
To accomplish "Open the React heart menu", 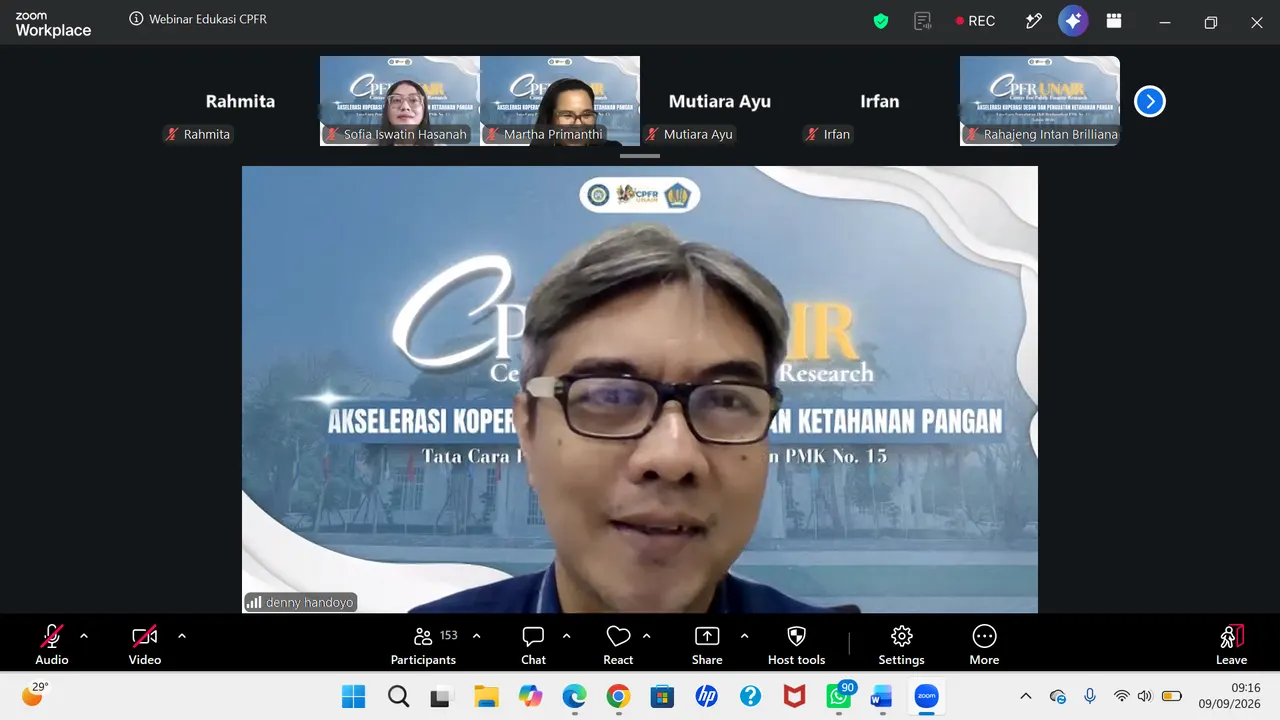I will point(618,644).
